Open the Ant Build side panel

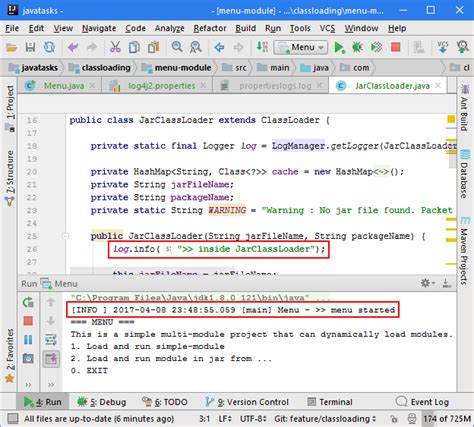point(464,107)
